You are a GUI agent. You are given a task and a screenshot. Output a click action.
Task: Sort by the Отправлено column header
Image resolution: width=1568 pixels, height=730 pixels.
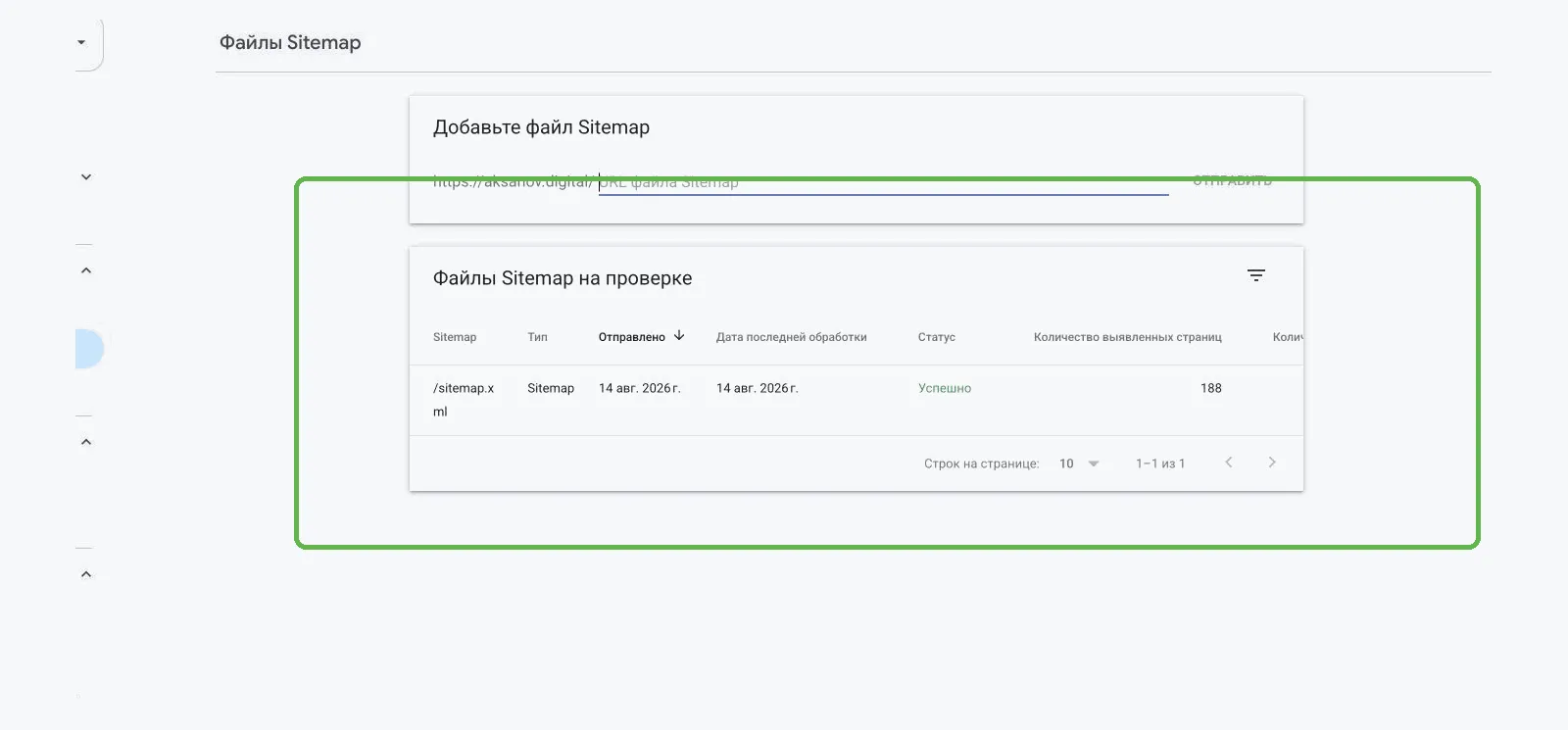pyautogui.click(x=631, y=337)
